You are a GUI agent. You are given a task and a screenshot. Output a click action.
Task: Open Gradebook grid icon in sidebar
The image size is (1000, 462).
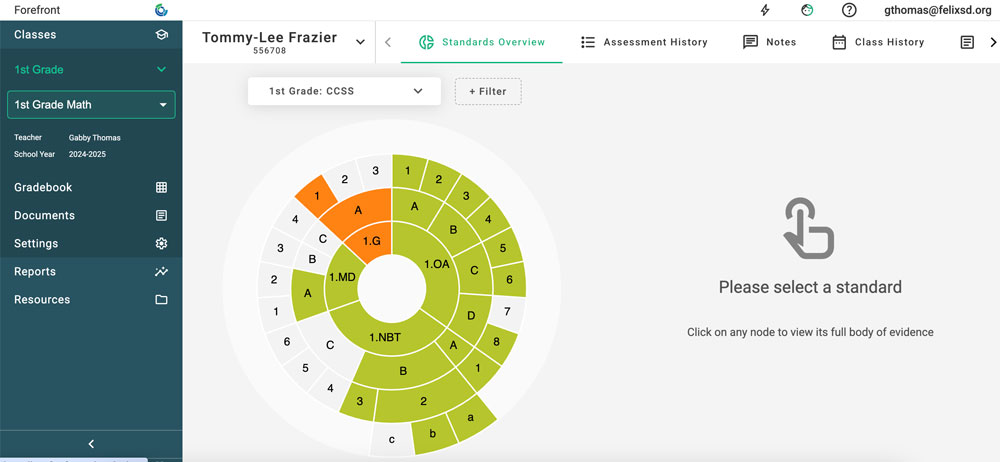pyautogui.click(x=161, y=187)
